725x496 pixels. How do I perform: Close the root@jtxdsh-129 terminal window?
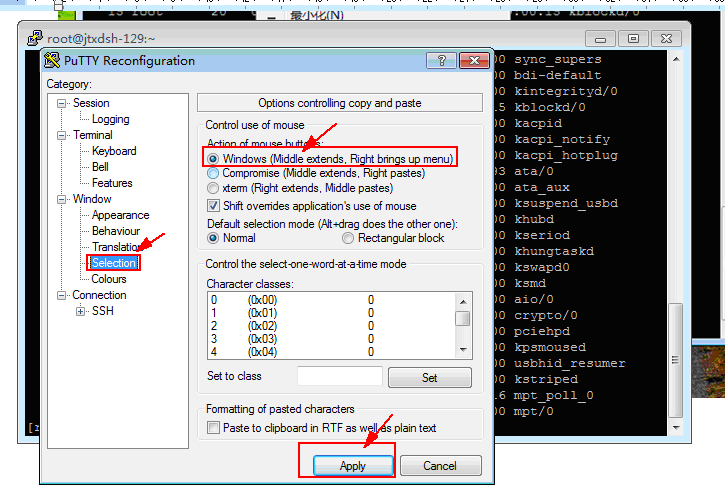coord(666,39)
